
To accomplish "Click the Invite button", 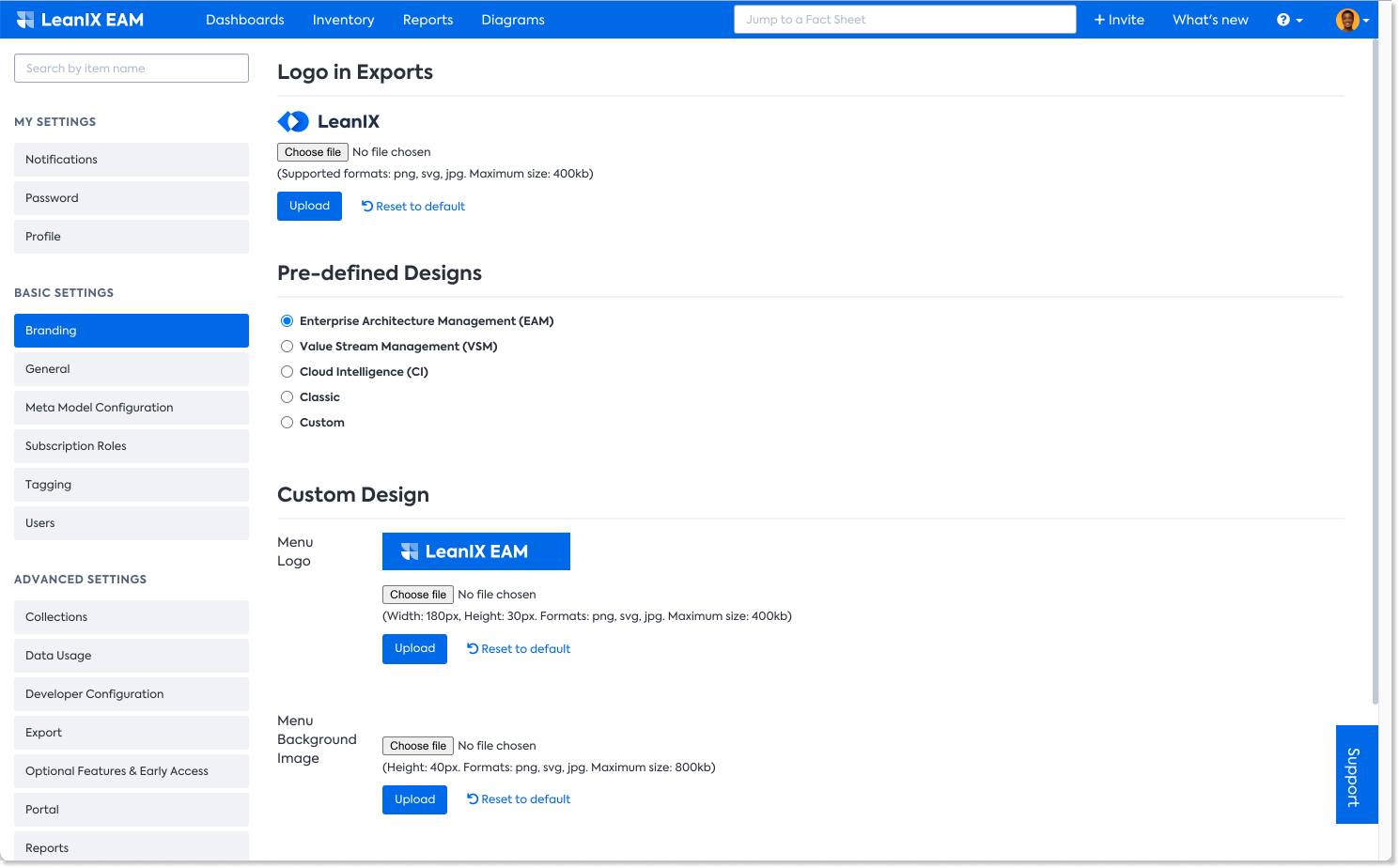I will 1119,20.
